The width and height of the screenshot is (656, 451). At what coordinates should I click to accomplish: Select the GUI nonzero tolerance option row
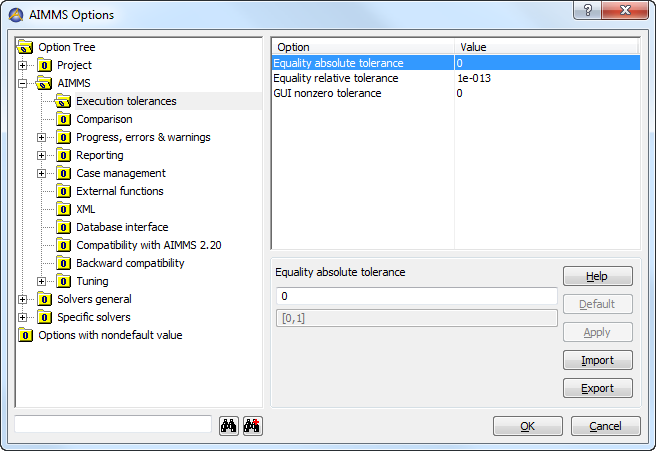(456, 93)
